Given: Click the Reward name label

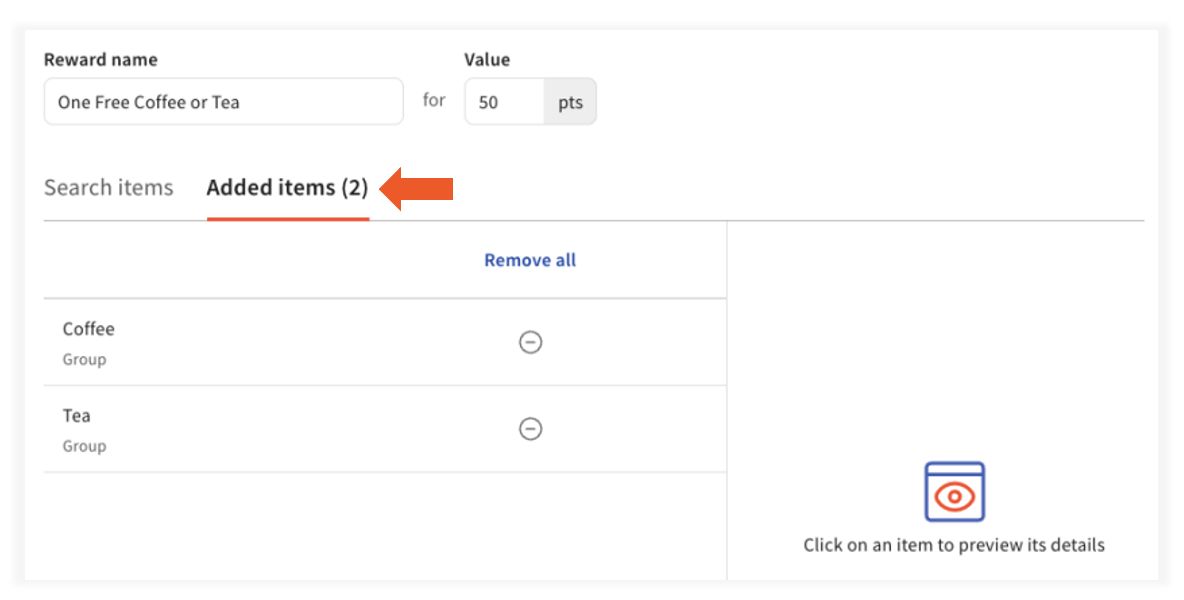Looking at the screenshot, I should [x=100, y=60].
